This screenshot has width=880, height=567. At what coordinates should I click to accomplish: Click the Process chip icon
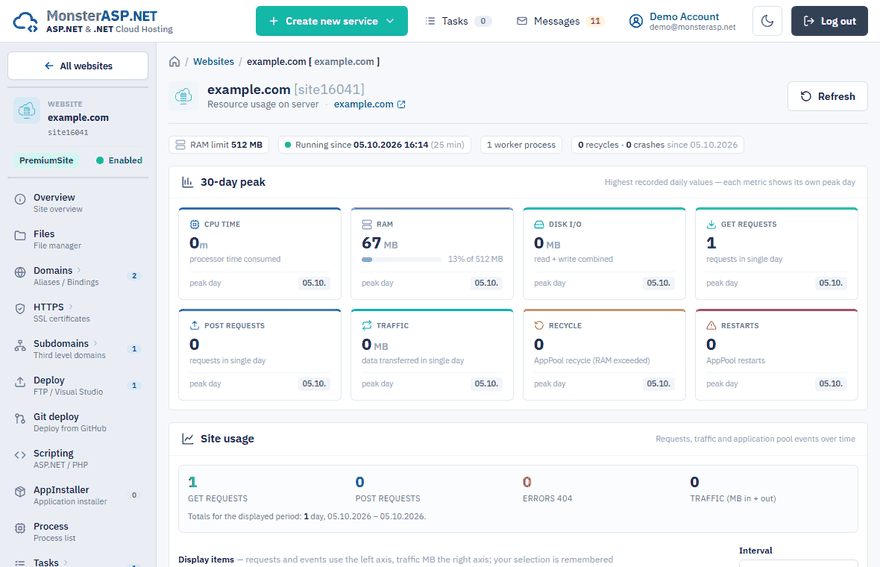[20, 528]
